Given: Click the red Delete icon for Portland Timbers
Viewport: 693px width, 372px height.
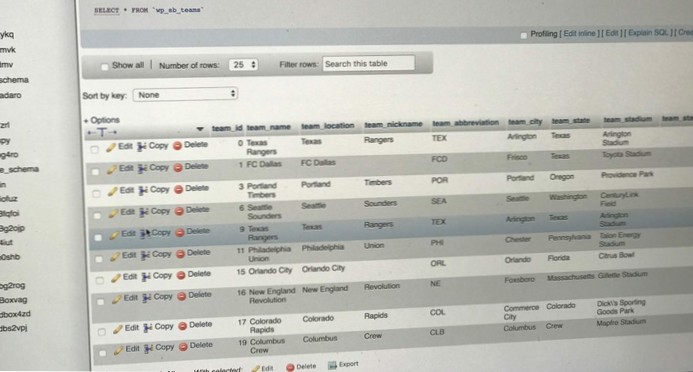Looking at the screenshot, I should point(179,190).
